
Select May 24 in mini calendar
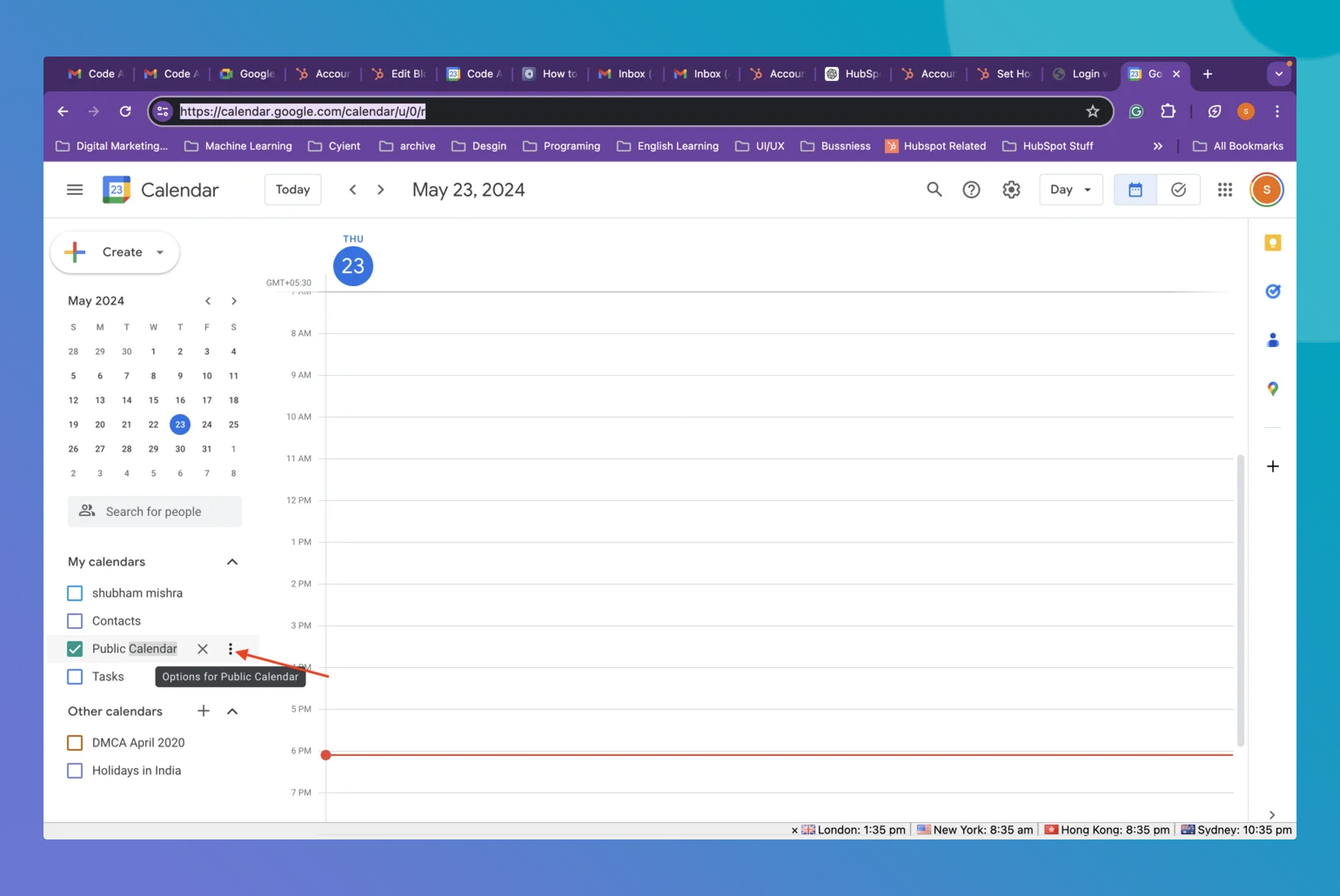tap(207, 425)
